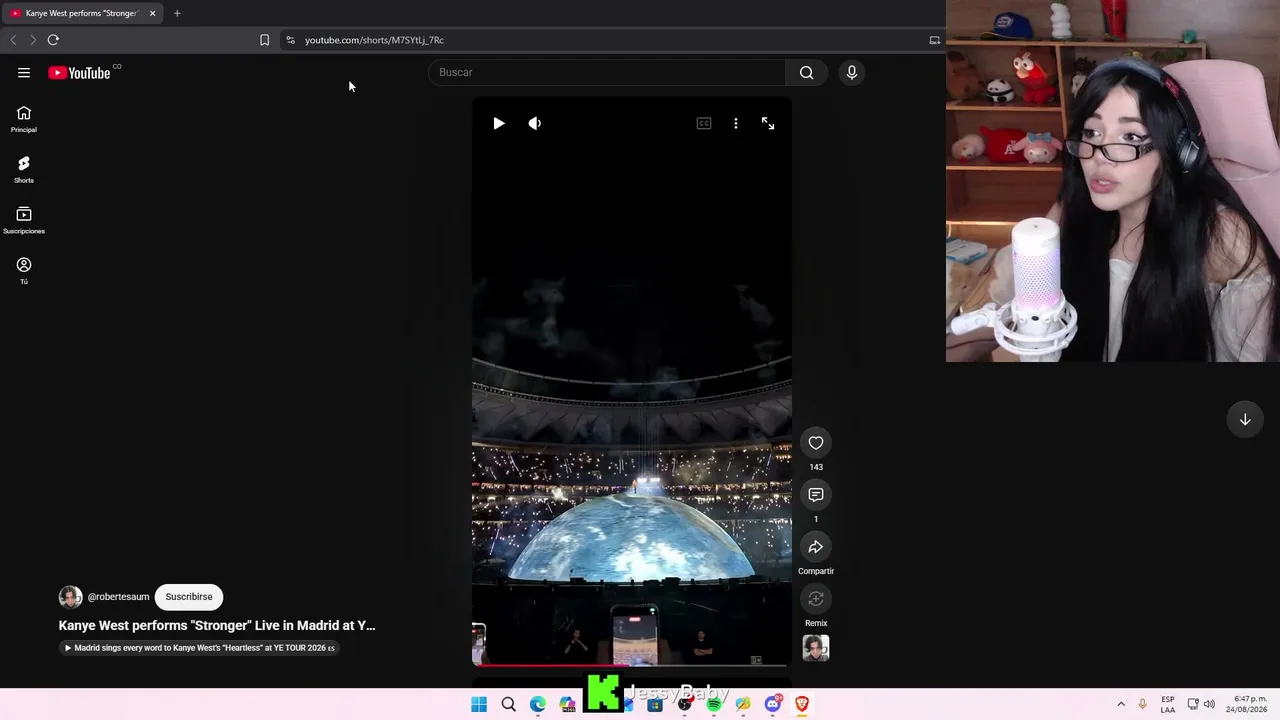Like the Short with heart button

click(816, 443)
